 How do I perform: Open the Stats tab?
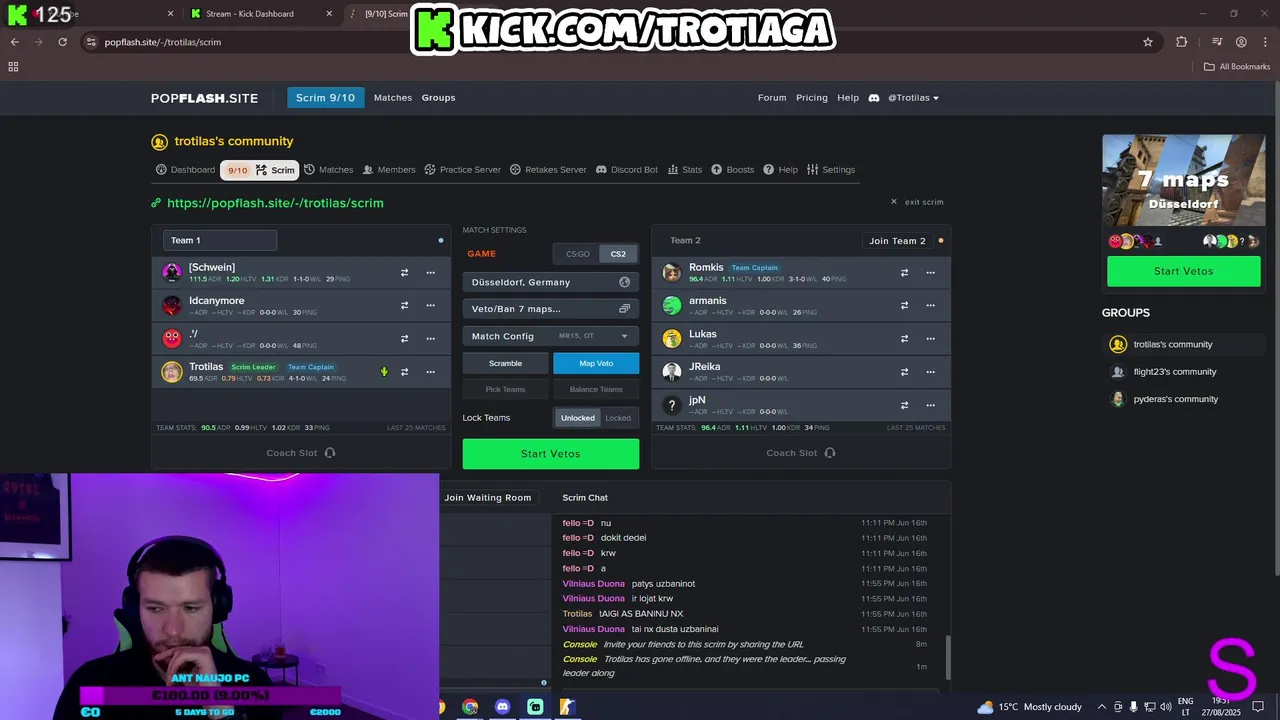pyautogui.click(x=685, y=170)
